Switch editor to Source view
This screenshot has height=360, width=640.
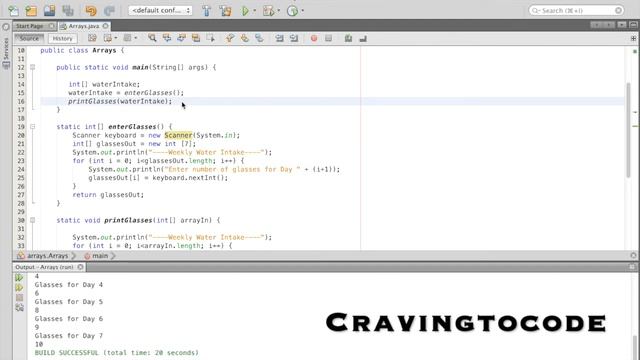[29, 38]
